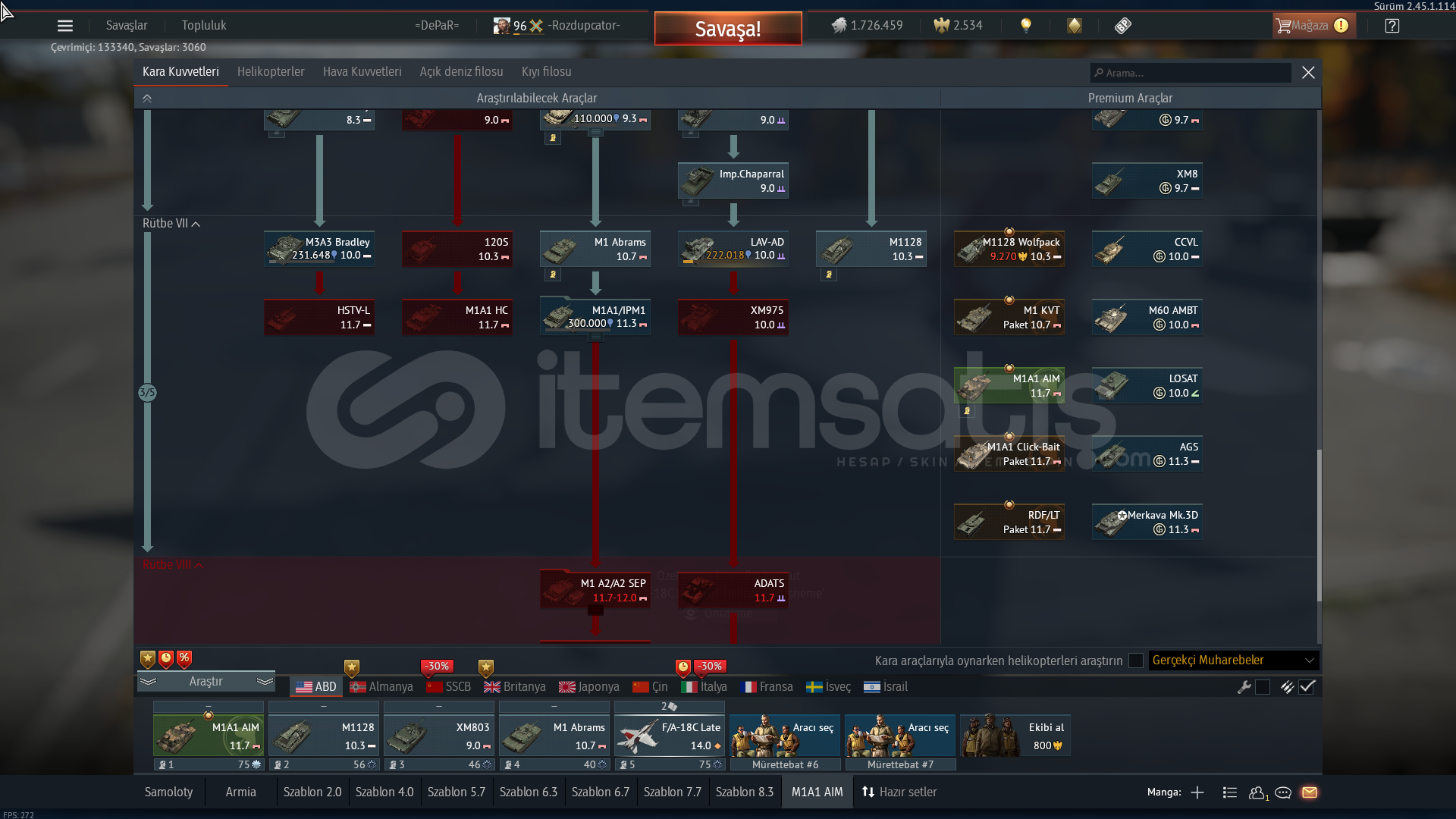Click the Golden Eagles currency icon

(x=941, y=26)
